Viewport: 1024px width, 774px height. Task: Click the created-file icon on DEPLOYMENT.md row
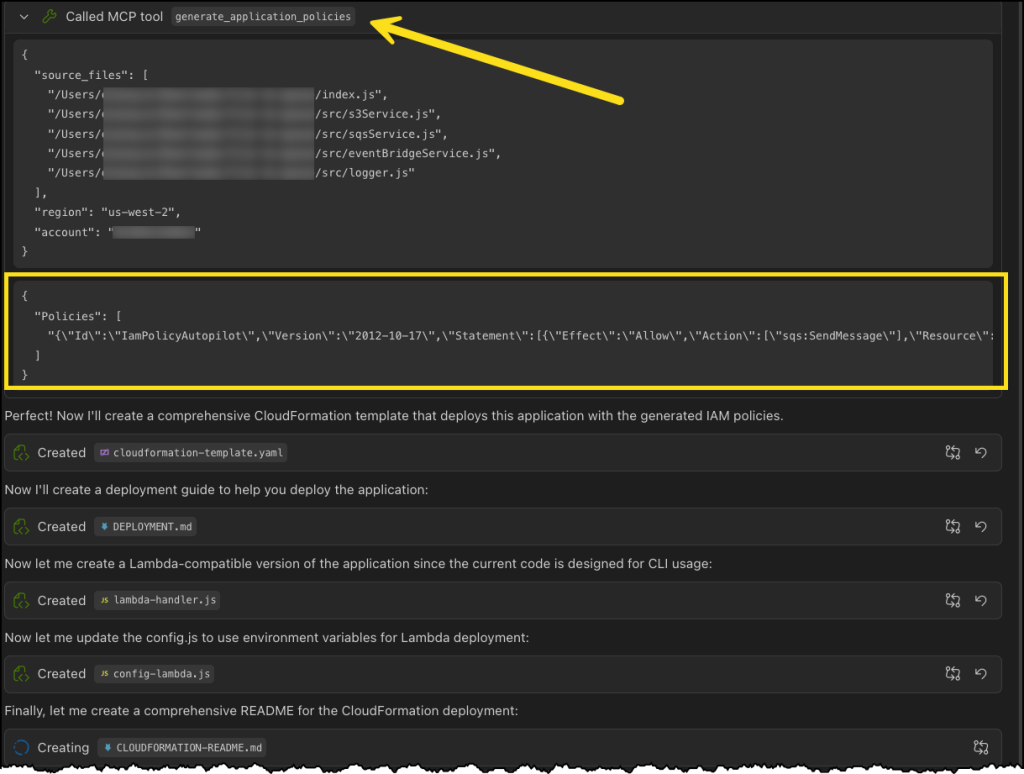(x=21, y=526)
